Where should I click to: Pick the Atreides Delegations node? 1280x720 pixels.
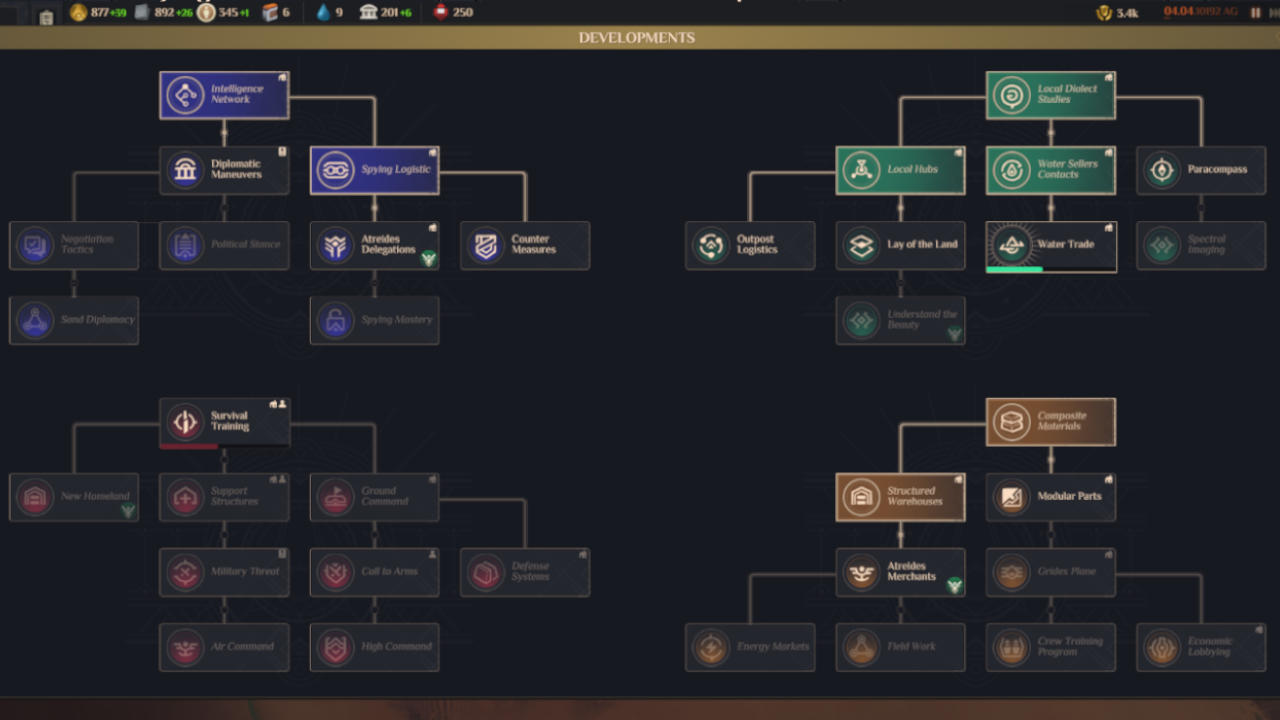(375, 245)
